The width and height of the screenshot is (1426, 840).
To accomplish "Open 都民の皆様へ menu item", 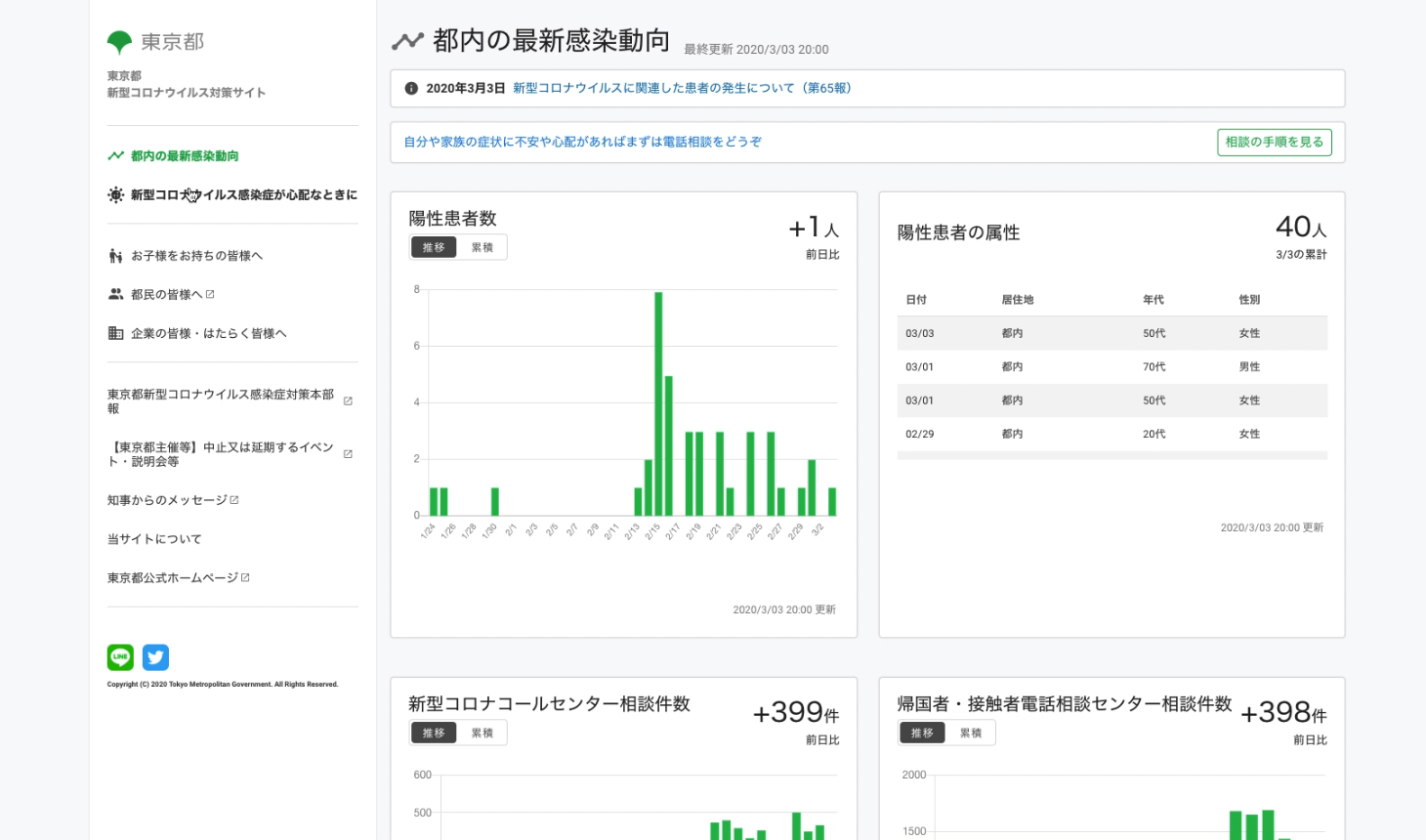I will pyautogui.click(x=166, y=294).
